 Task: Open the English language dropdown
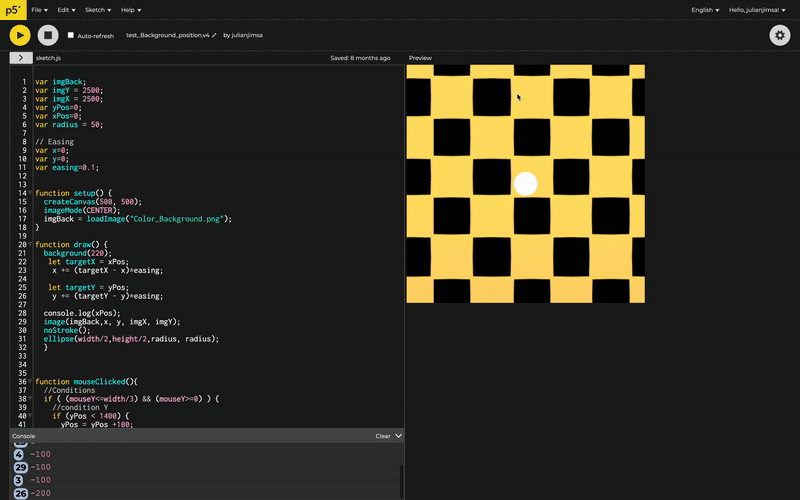[x=705, y=10]
